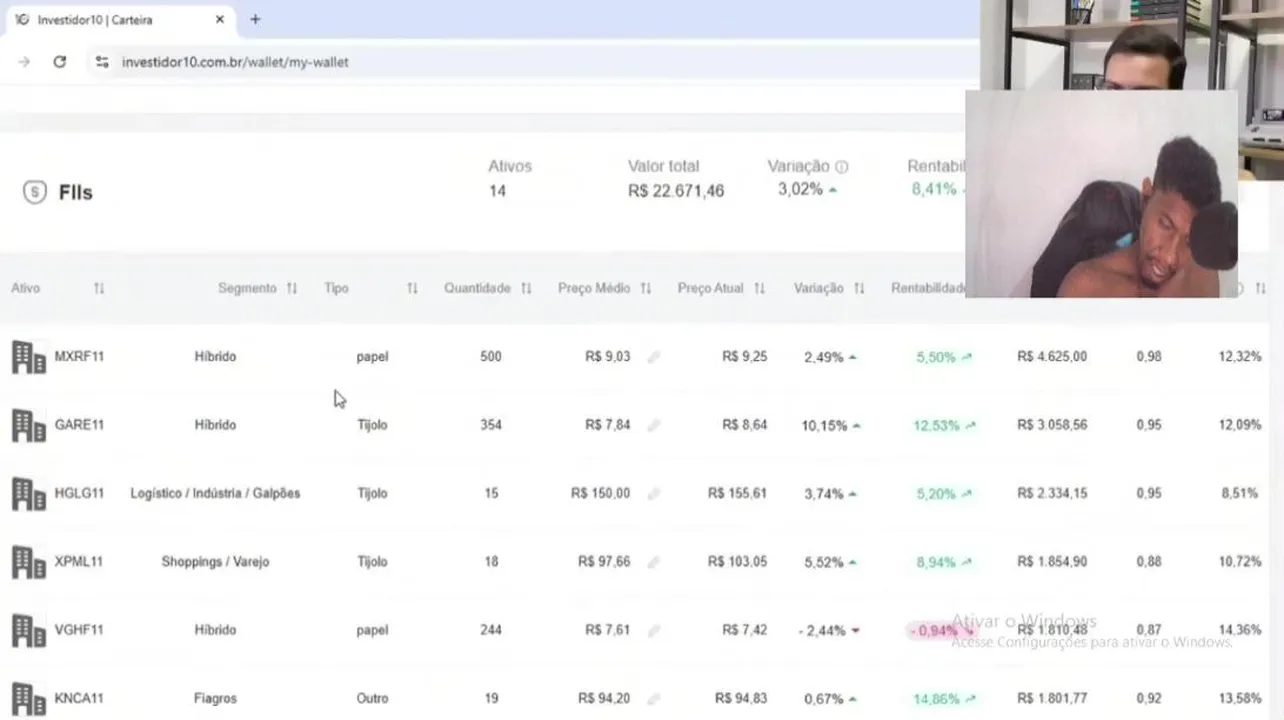Sort table by Segmento column arrows
This screenshot has height=720, width=1284.
pyautogui.click(x=292, y=288)
